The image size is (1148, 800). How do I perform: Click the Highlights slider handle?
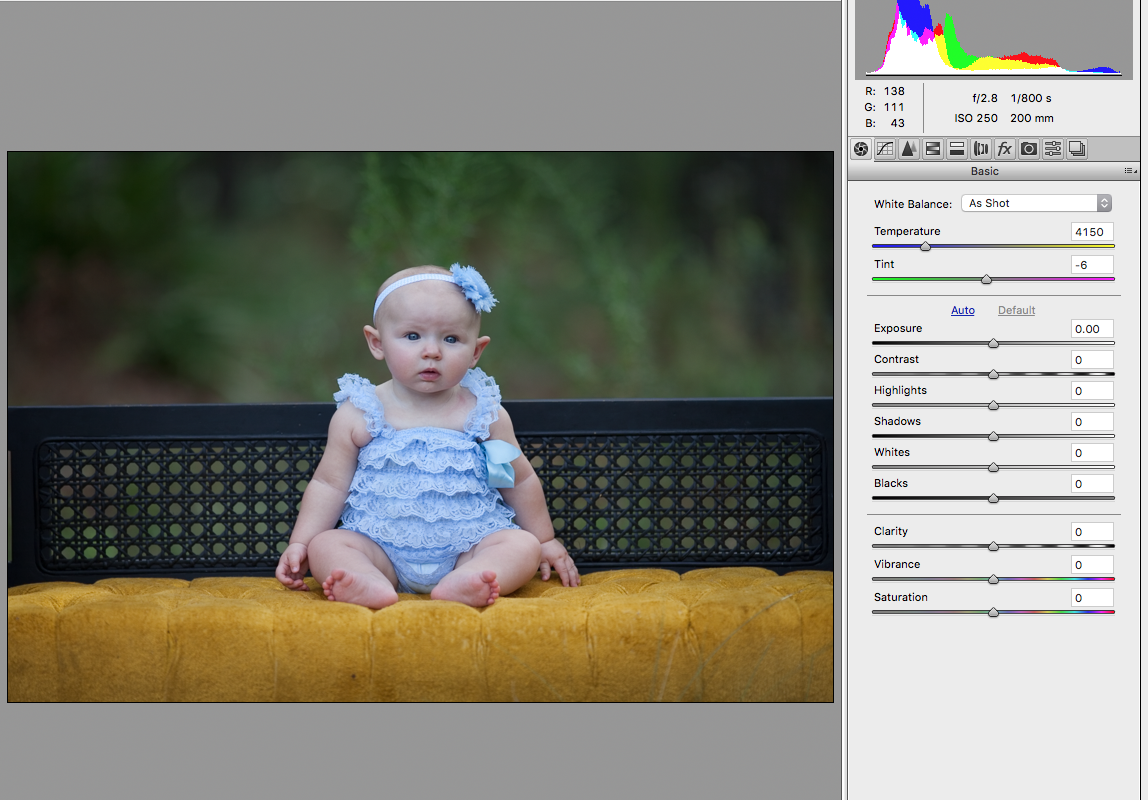(994, 405)
